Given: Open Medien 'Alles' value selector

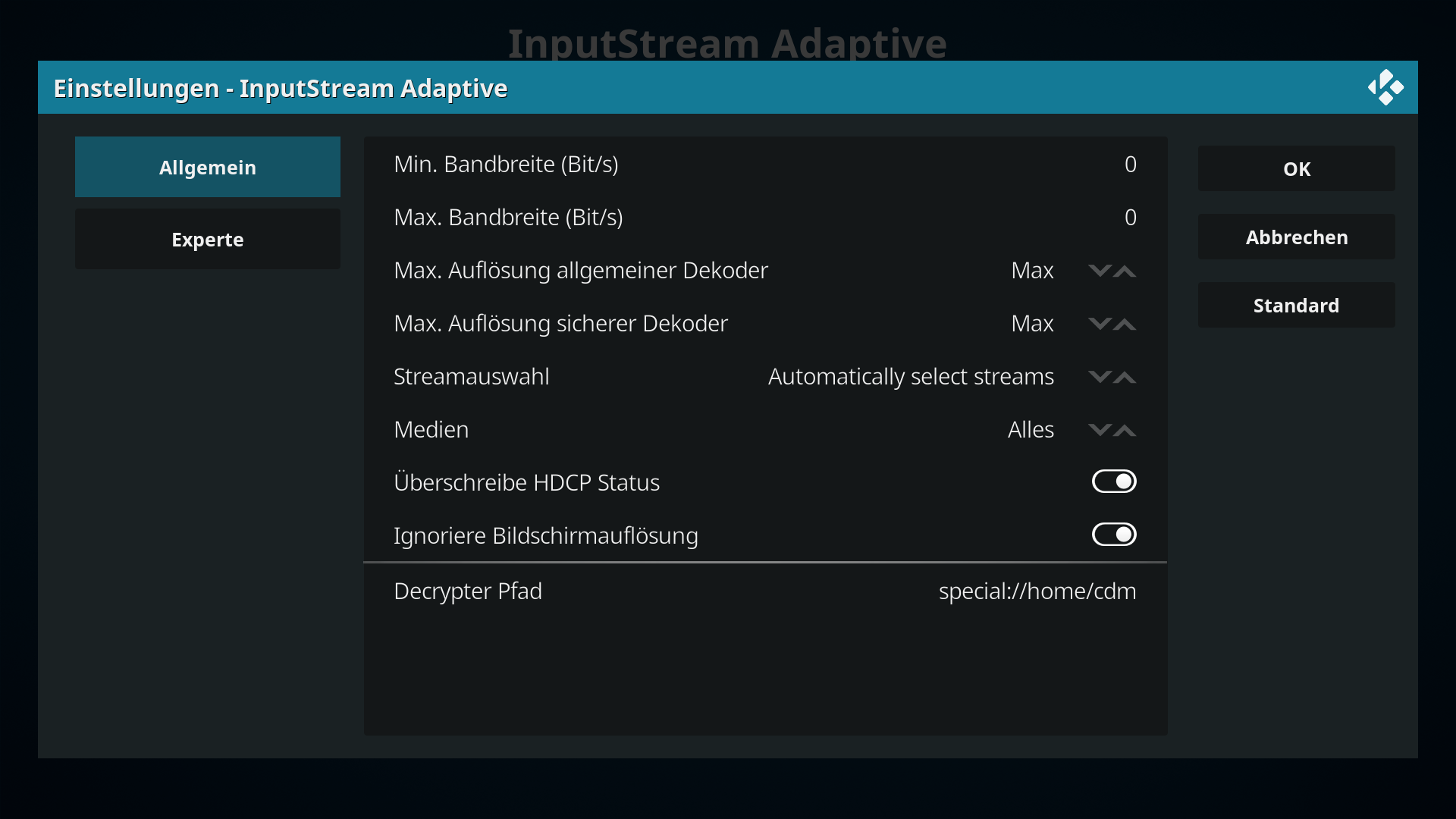Looking at the screenshot, I should pyautogui.click(x=1031, y=430).
